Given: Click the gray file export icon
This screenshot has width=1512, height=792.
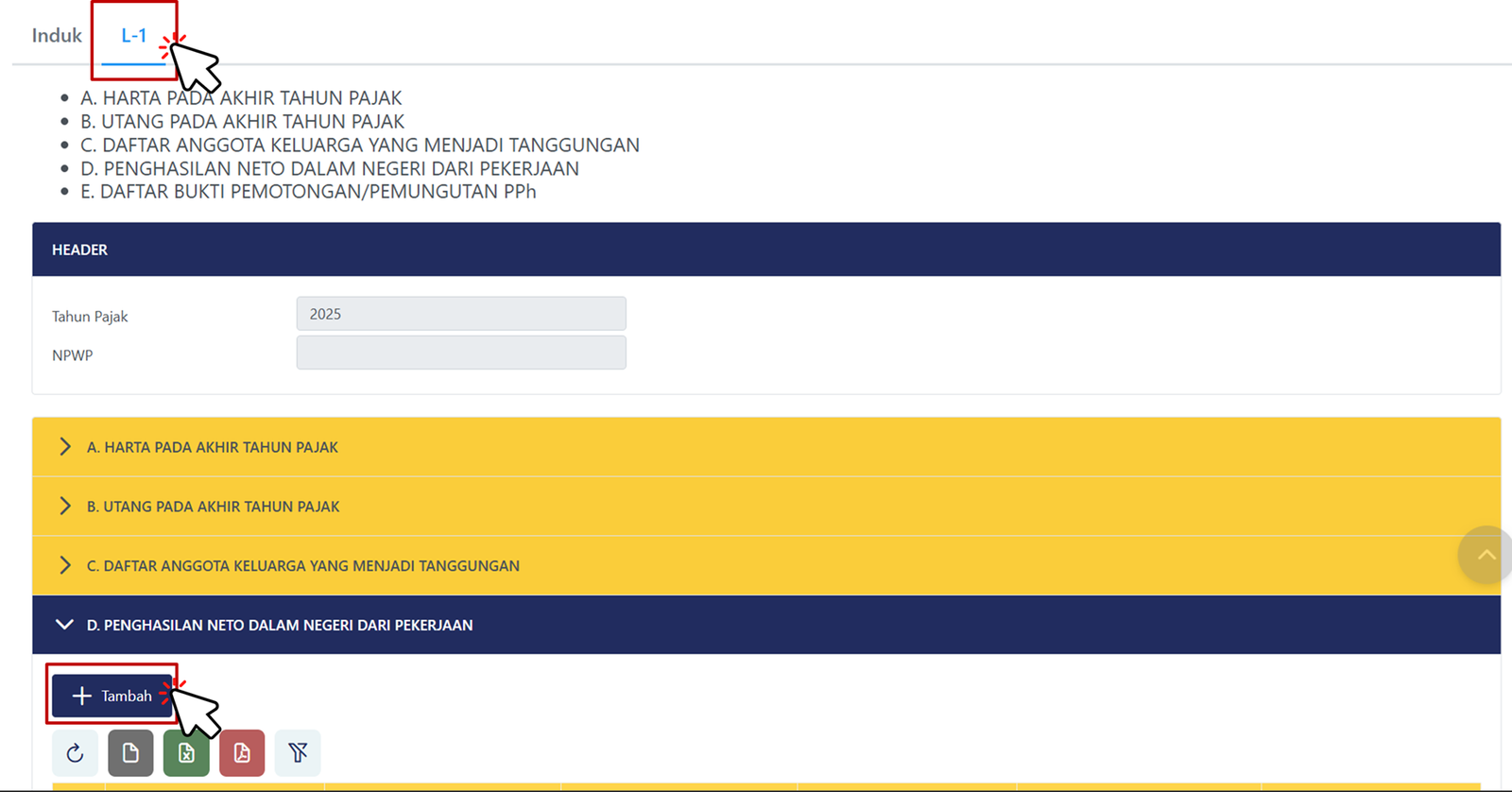Looking at the screenshot, I should (x=130, y=753).
